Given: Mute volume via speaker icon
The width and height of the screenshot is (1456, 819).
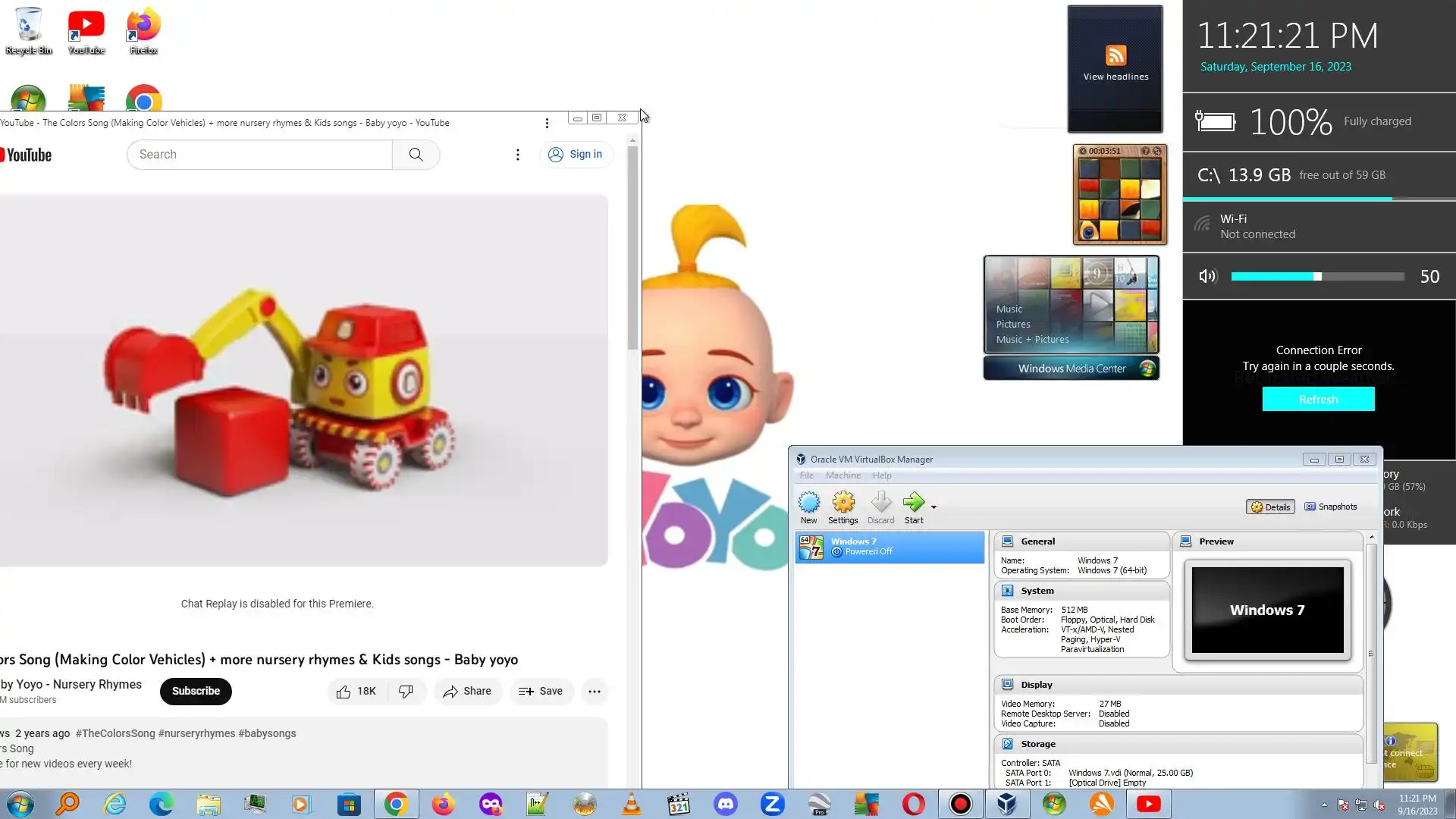Looking at the screenshot, I should pos(1207,277).
